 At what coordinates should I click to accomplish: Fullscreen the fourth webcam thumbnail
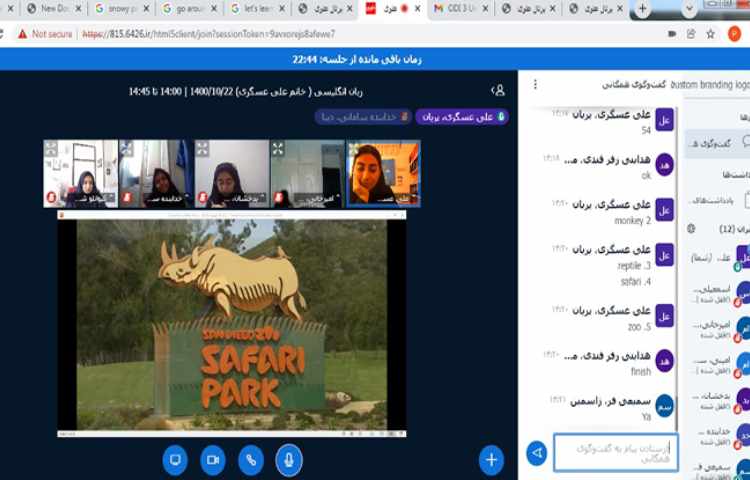pyautogui.click(x=278, y=149)
